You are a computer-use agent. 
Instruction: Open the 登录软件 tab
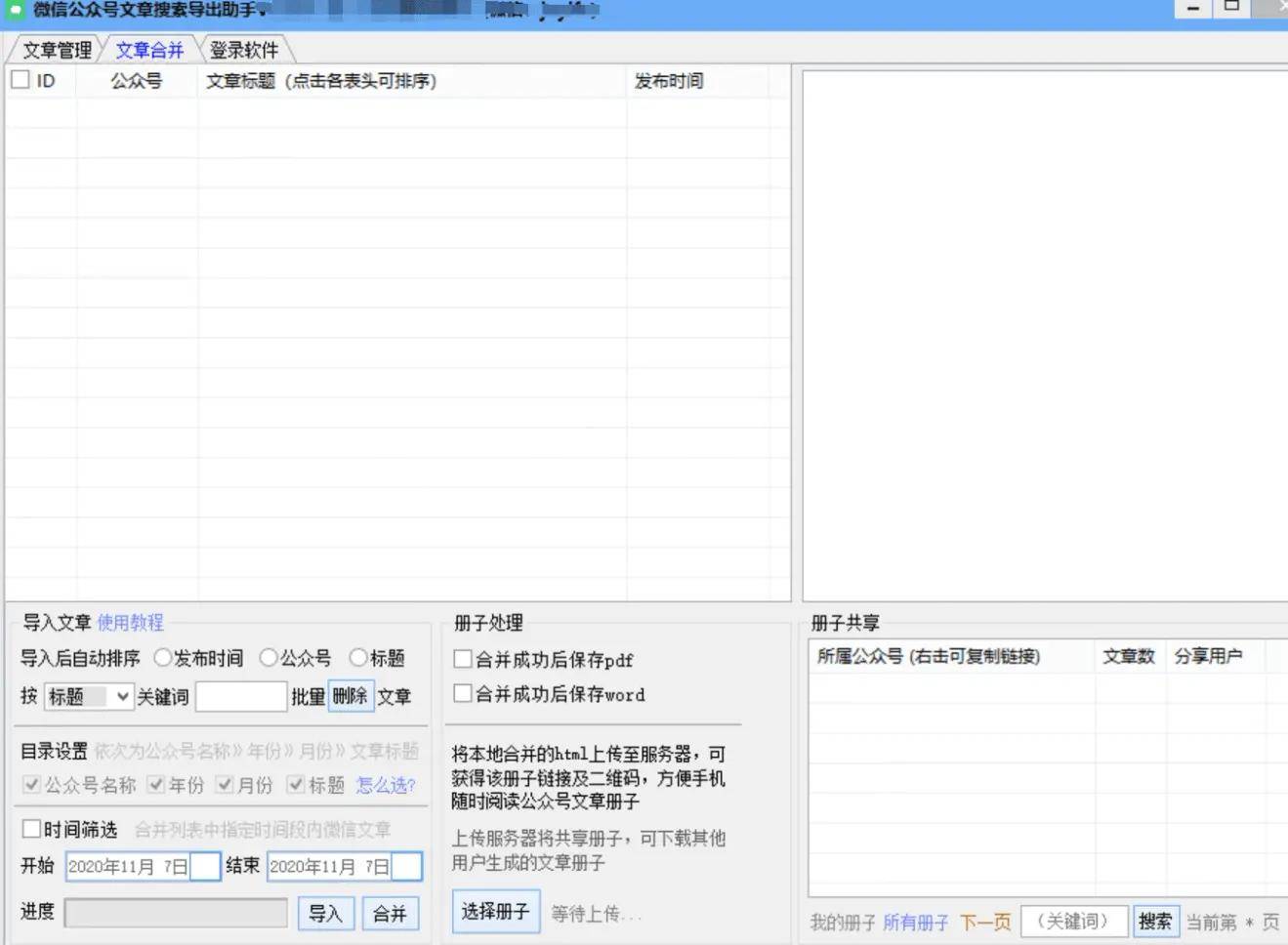pyautogui.click(x=244, y=50)
